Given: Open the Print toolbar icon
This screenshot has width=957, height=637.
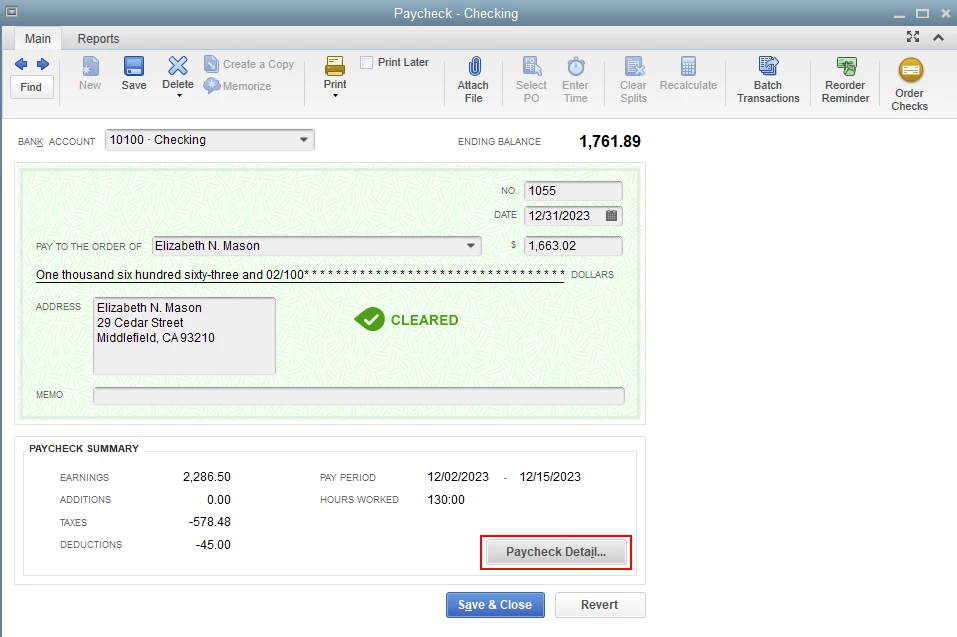Looking at the screenshot, I should [334, 66].
